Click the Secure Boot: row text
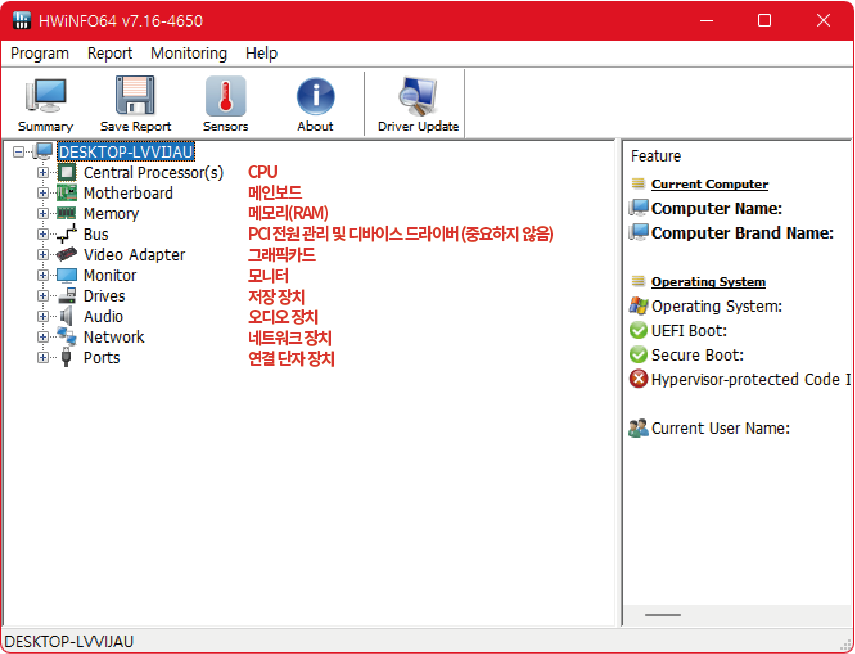Viewport: 855px width, 654px height. (x=697, y=355)
